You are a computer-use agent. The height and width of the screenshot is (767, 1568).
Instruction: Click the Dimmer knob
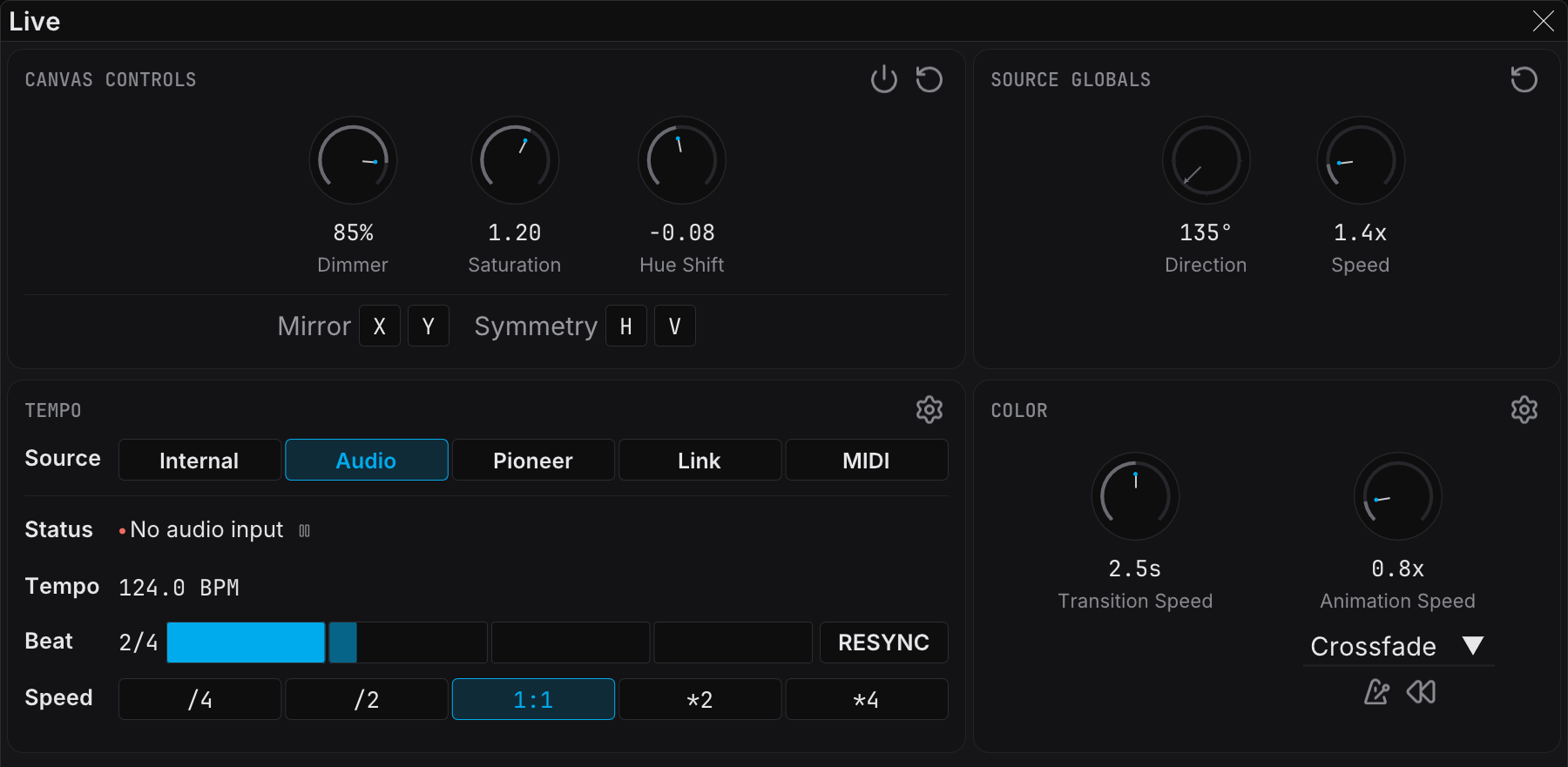353,160
